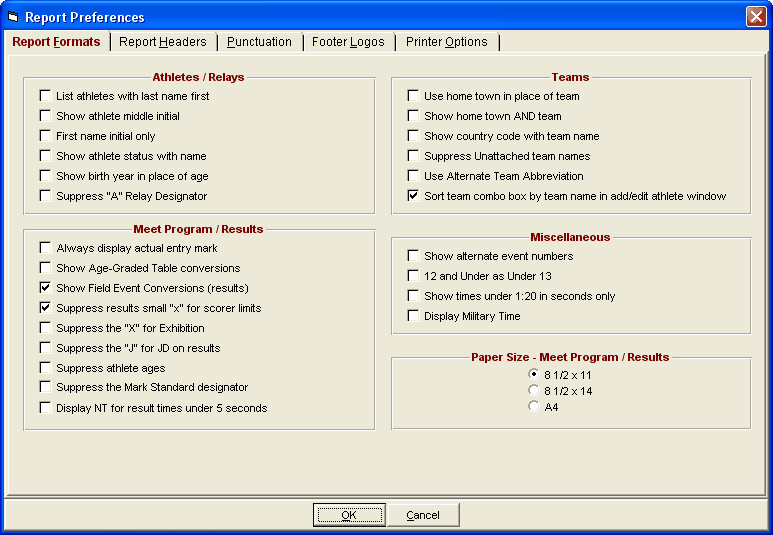Select 8 1/2 x 14 paper size
This screenshot has width=773, height=535.
tap(533, 391)
